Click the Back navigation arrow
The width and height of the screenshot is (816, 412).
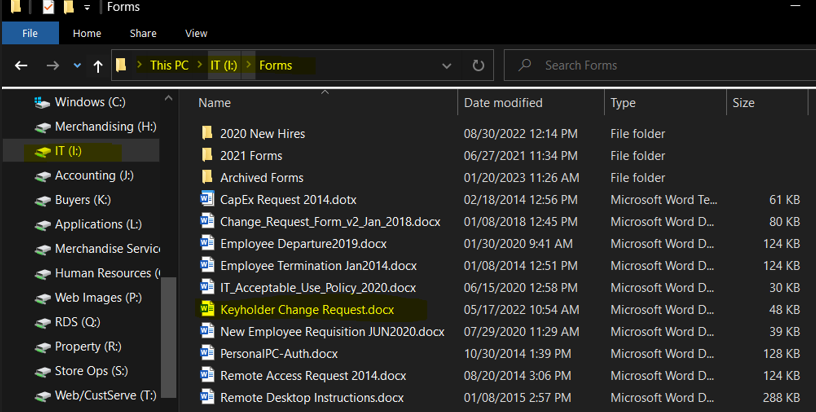click(21, 66)
